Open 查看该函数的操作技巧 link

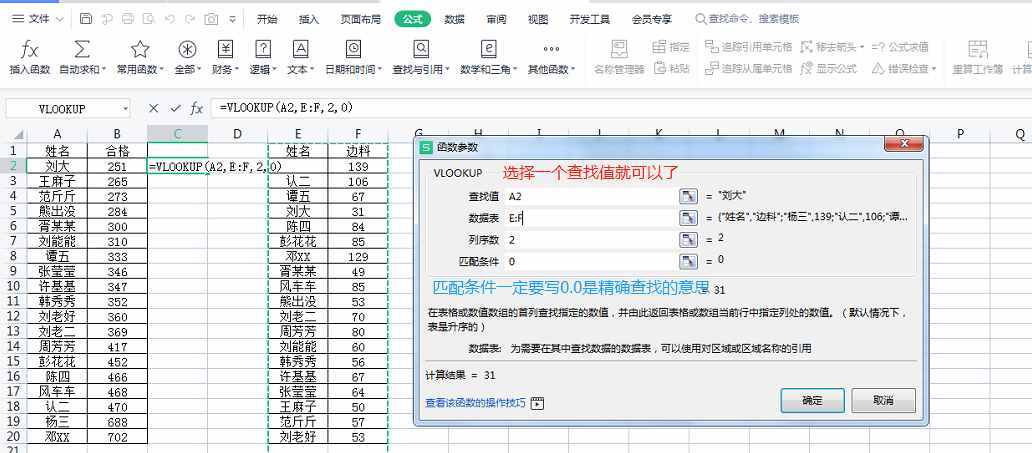(475, 403)
